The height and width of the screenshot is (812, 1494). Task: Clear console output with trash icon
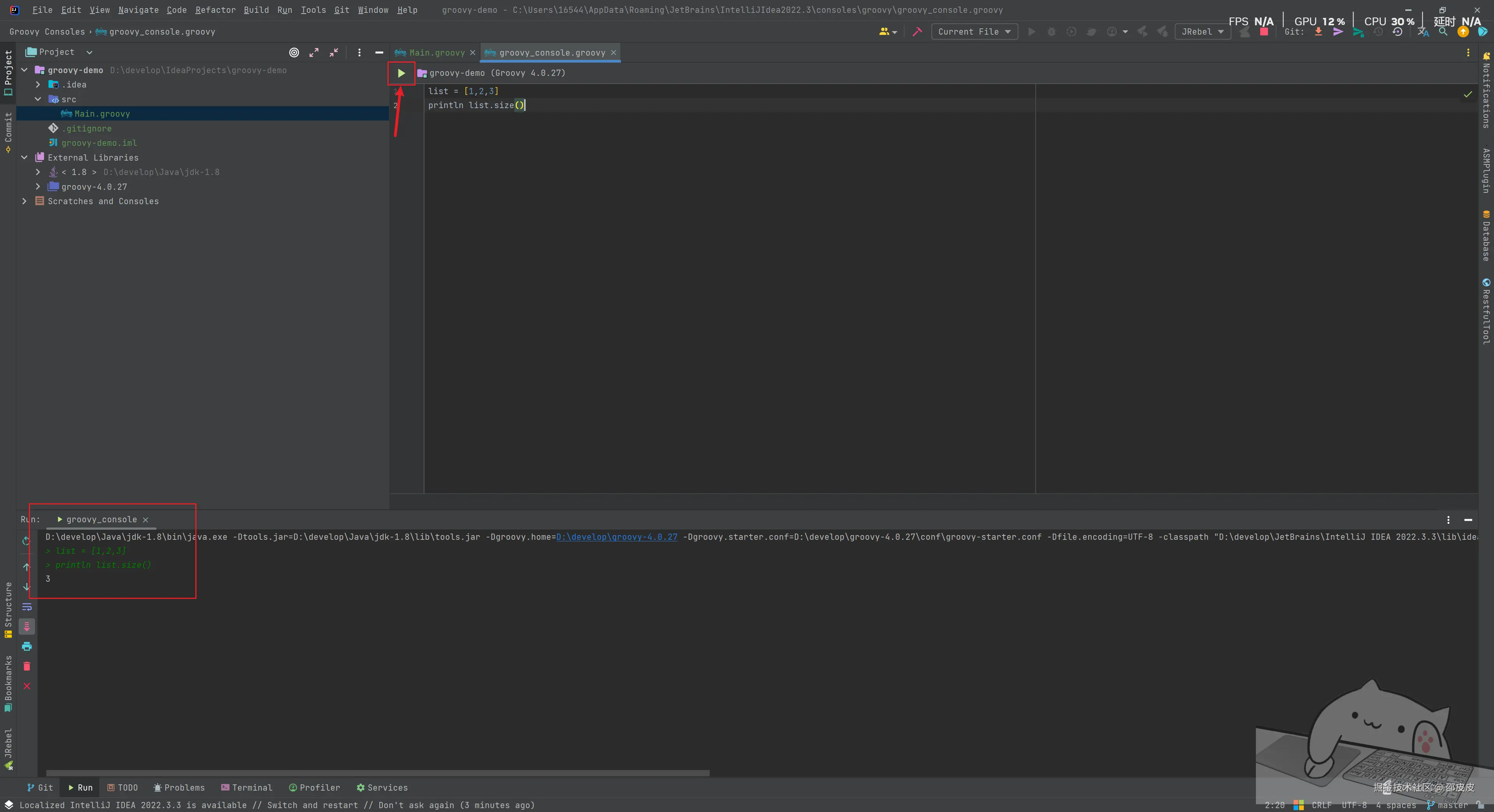[27, 666]
